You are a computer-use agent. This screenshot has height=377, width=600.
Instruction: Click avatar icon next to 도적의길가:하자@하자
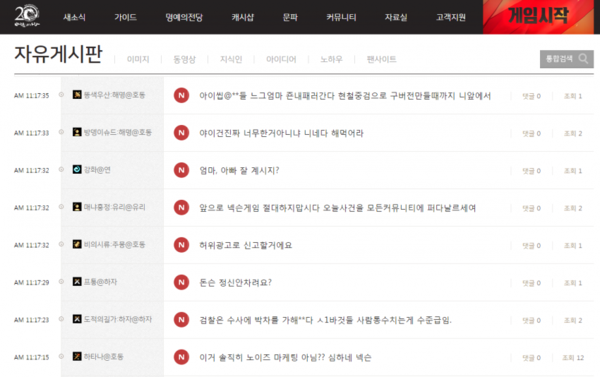coord(77,319)
